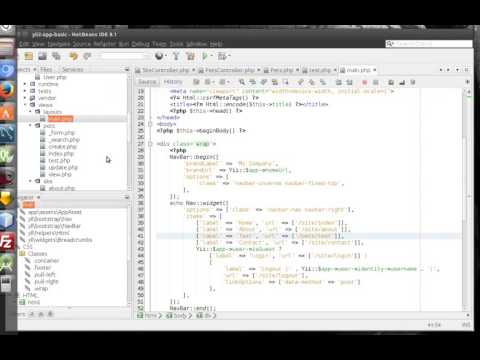The width and height of the screenshot is (480, 360).
Task: Click body in editor breadcrumb bar
Action: pyautogui.click(x=178, y=315)
